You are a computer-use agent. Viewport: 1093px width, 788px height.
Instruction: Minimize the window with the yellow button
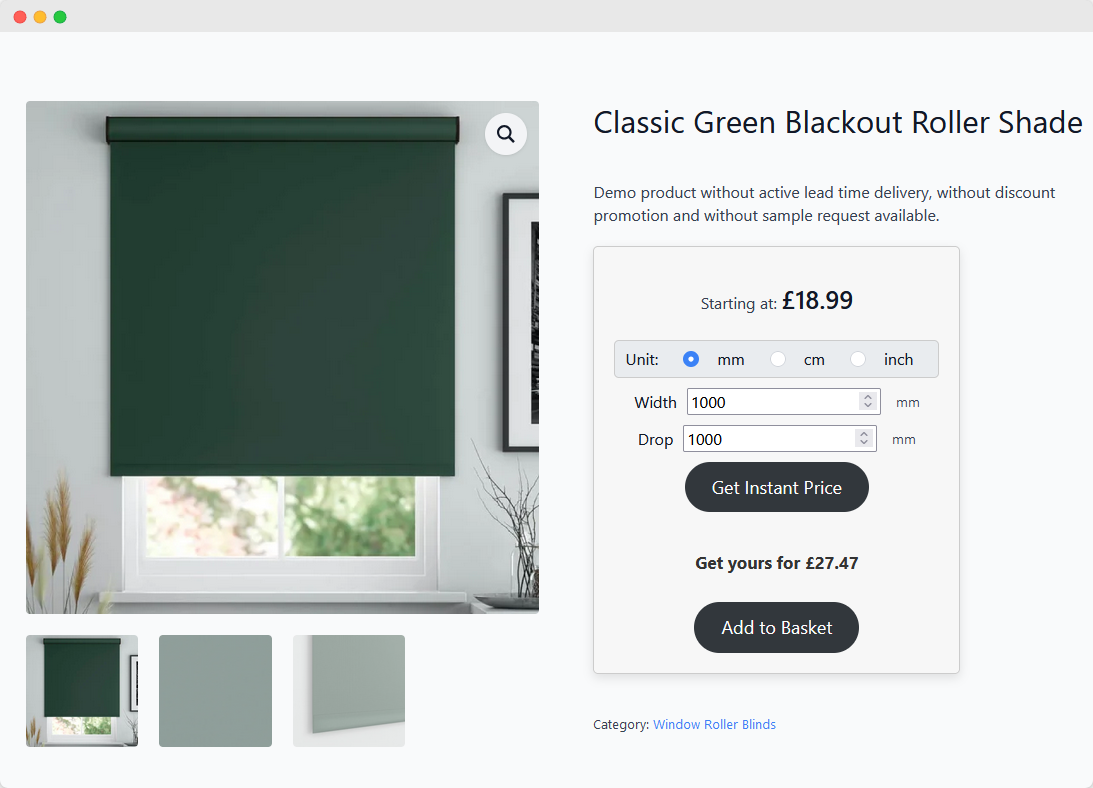click(40, 17)
